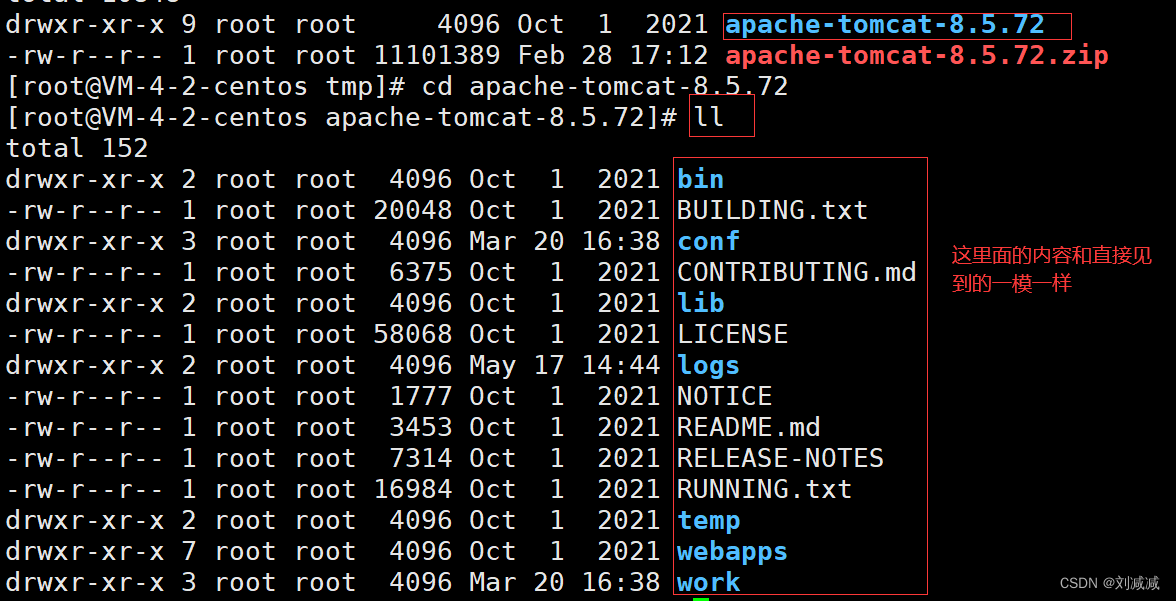Click the file size 16984
Image resolution: width=1176 pixels, height=601 pixels.
[x=413, y=489]
